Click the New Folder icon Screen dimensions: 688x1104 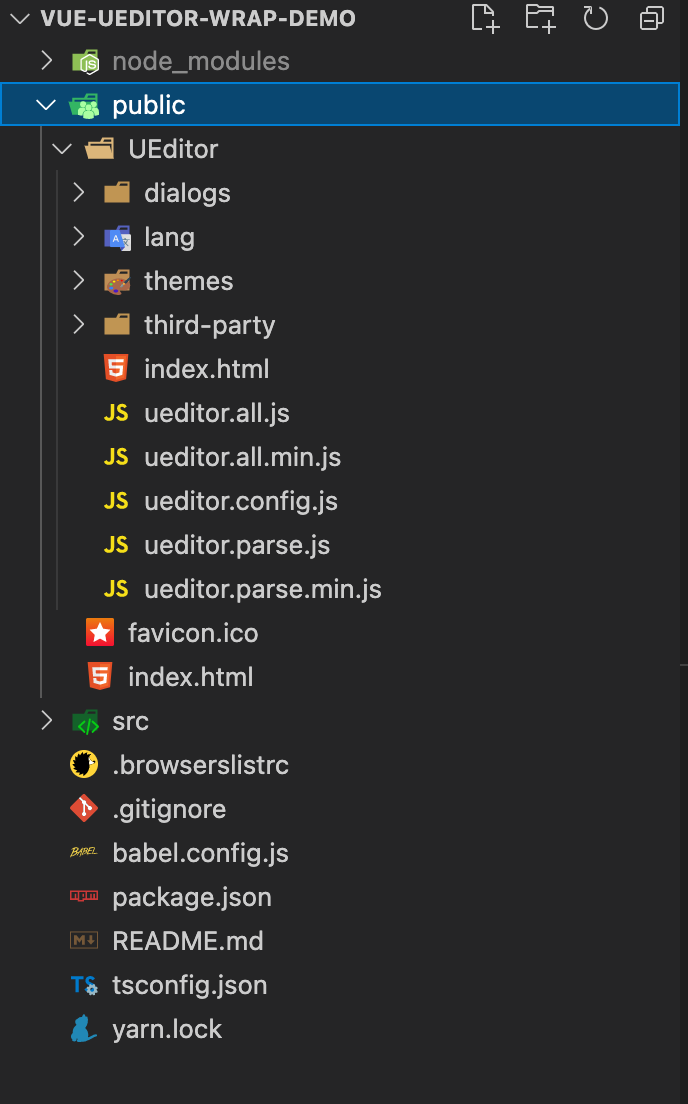click(540, 18)
